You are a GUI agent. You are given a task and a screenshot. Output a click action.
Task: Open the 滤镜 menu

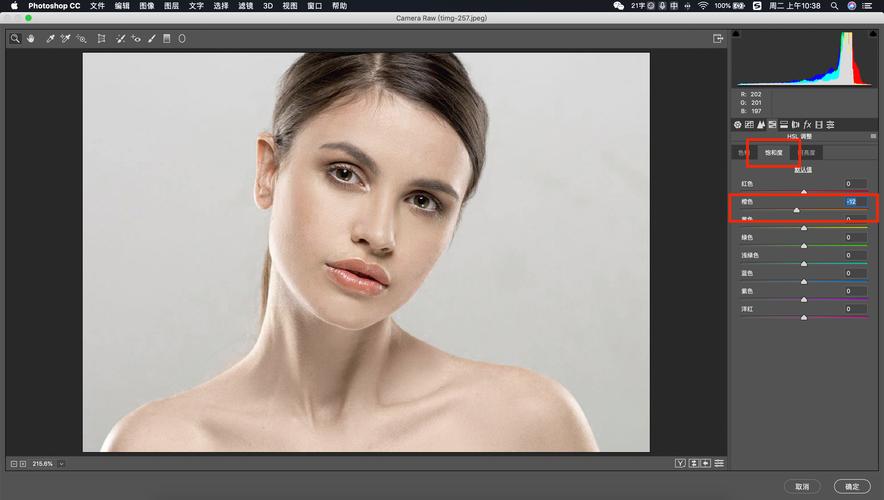(x=245, y=6)
